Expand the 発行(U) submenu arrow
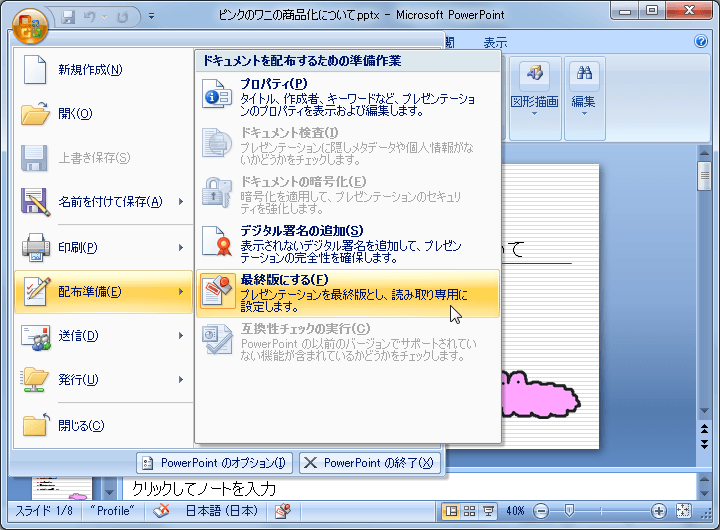Image resolution: width=720 pixels, height=530 pixels. click(181, 380)
